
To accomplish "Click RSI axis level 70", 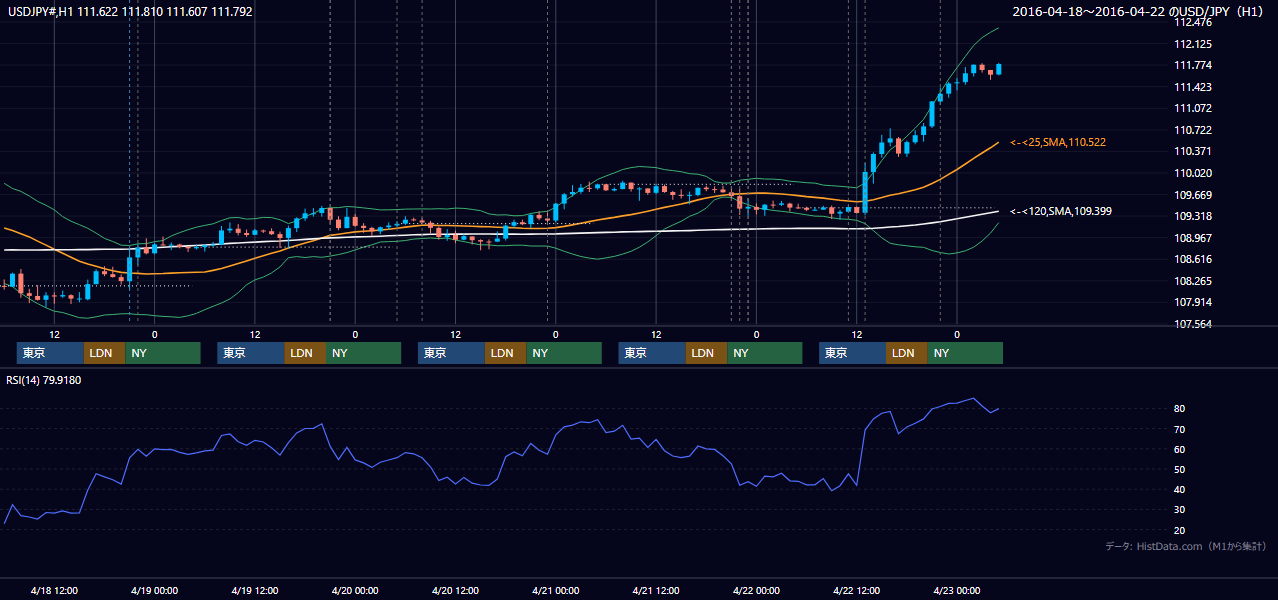I will 1179,429.
